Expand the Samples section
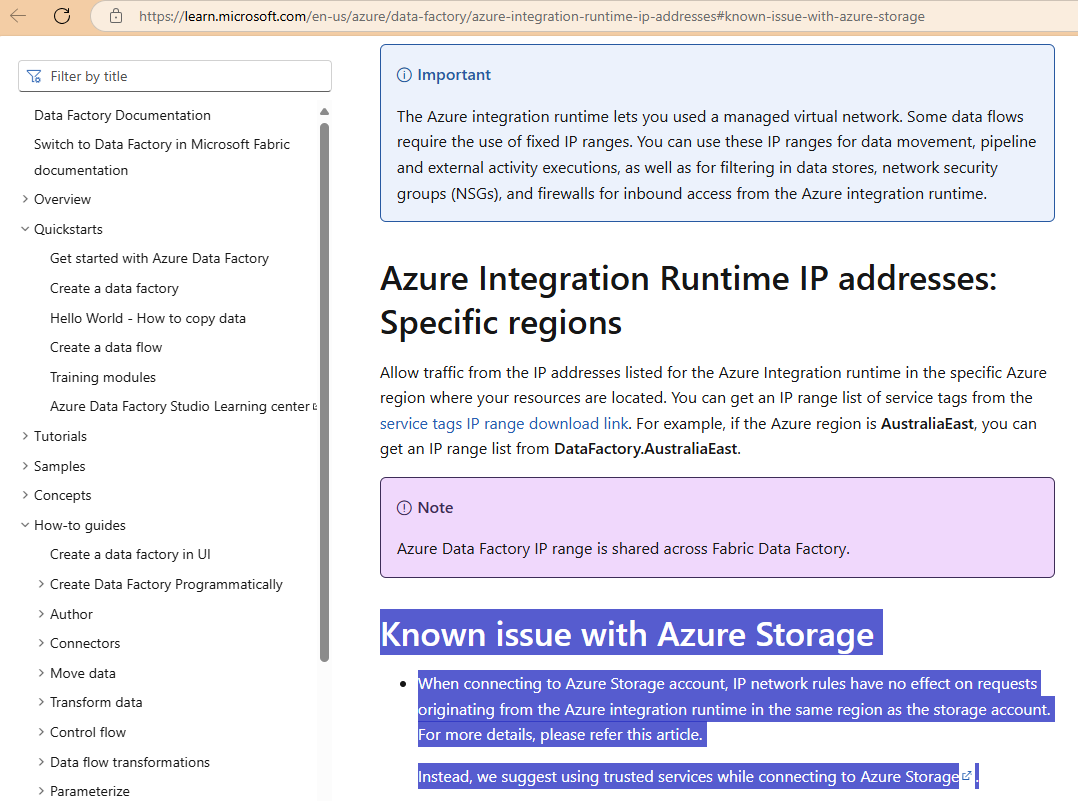The image size is (1078, 801). pyautogui.click(x=25, y=465)
